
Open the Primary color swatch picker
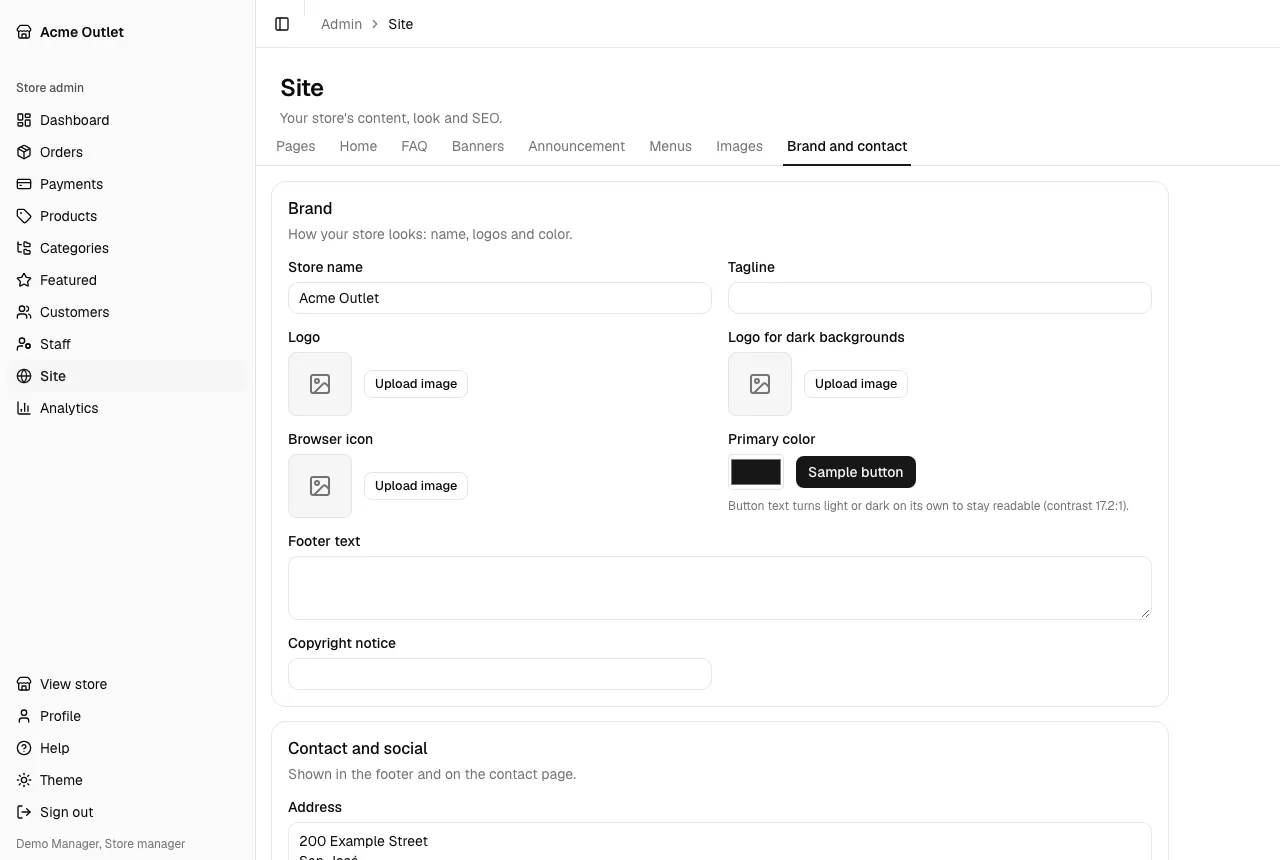(756, 472)
